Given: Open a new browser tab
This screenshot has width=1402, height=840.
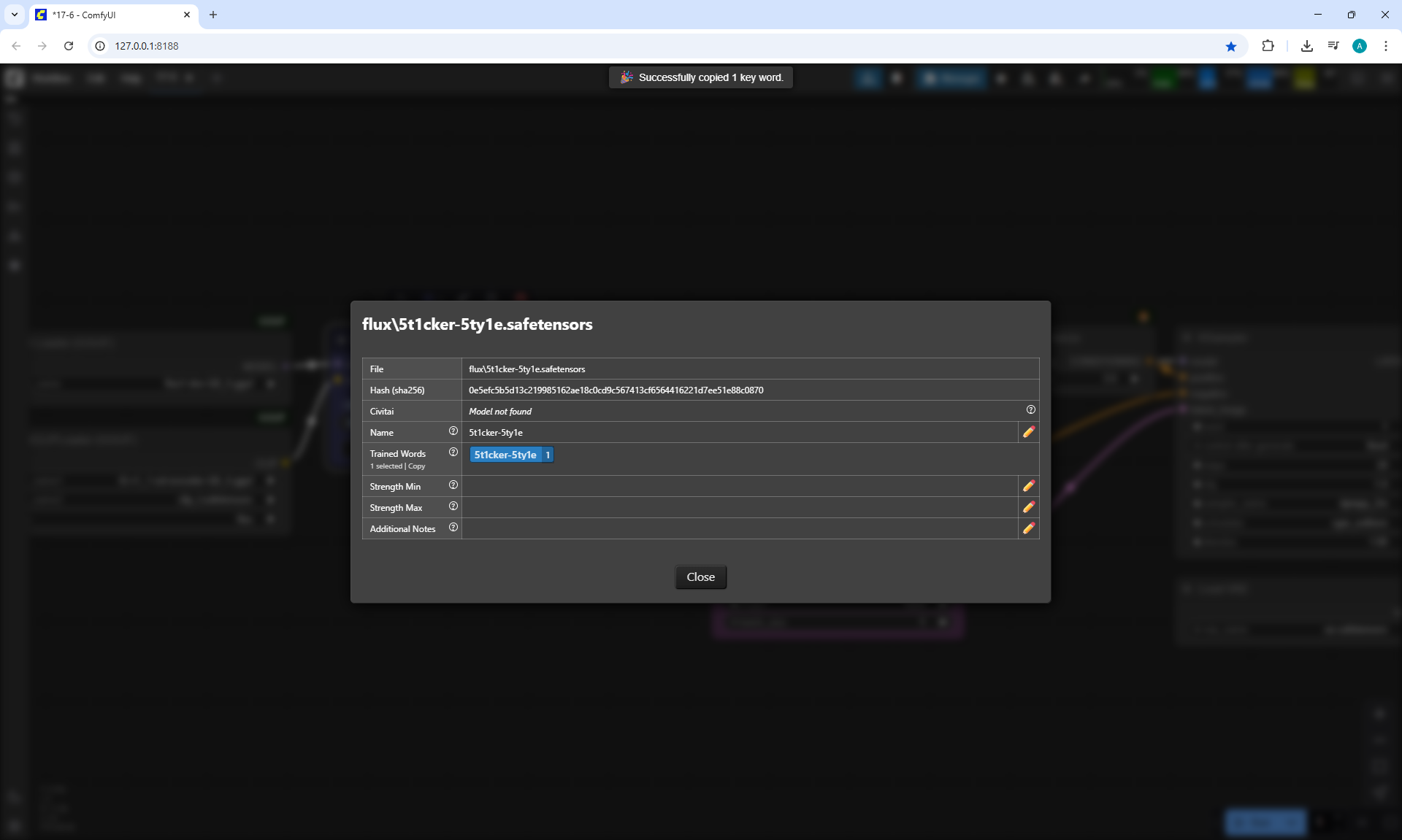Looking at the screenshot, I should point(213,15).
